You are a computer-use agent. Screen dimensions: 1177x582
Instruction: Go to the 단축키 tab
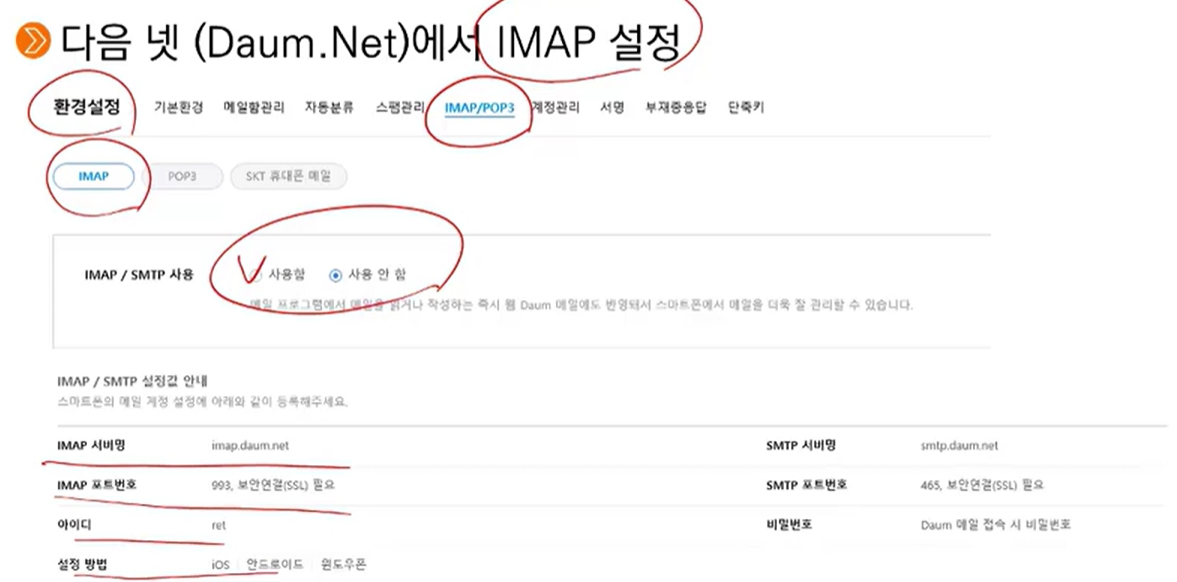(745, 107)
